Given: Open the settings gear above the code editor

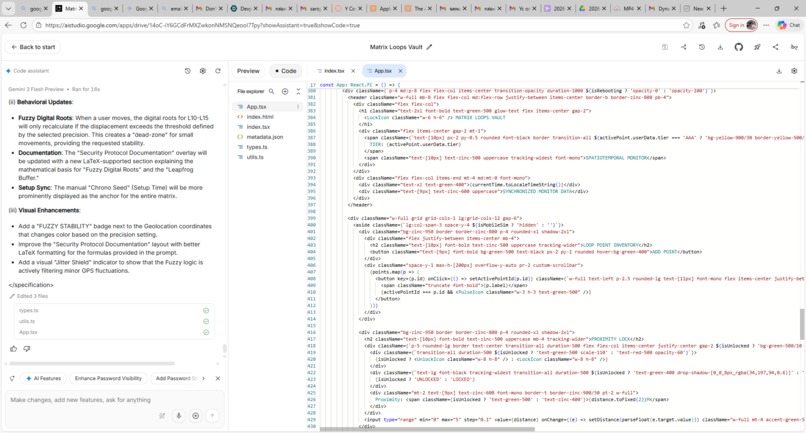Looking at the screenshot, I should 794,71.
